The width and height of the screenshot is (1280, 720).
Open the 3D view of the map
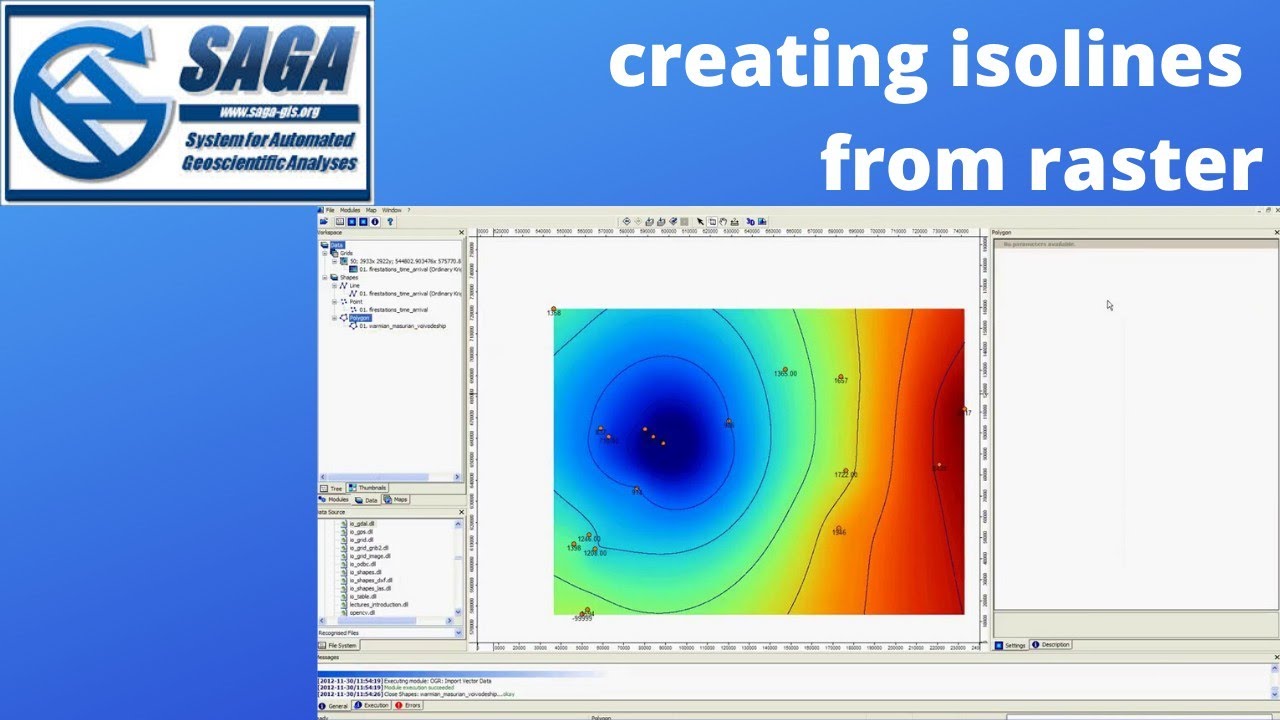pyautogui.click(x=751, y=221)
